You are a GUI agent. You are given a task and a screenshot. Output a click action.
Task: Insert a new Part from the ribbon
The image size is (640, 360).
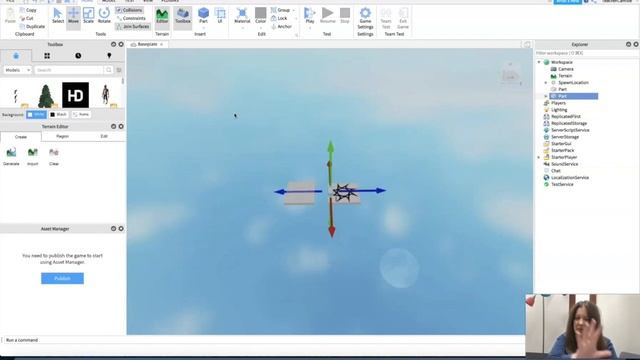[203, 16]
